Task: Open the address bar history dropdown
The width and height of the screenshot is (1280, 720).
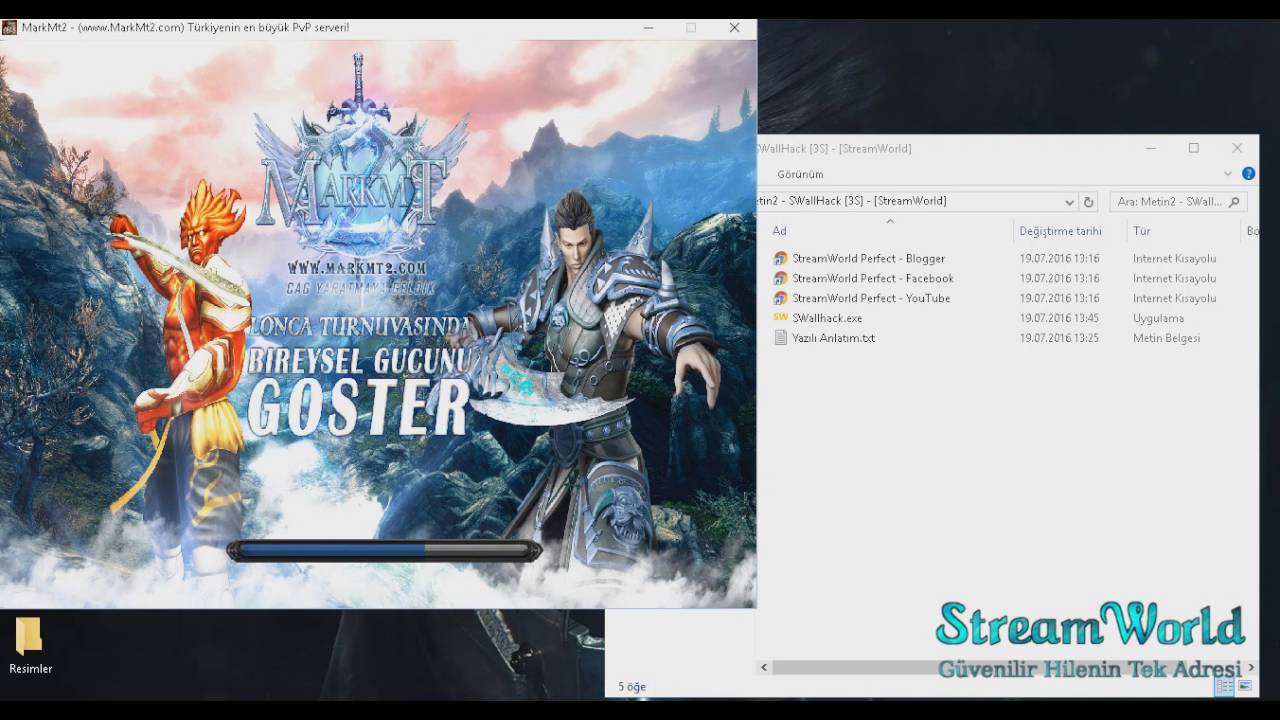Action: point(1069,201)
